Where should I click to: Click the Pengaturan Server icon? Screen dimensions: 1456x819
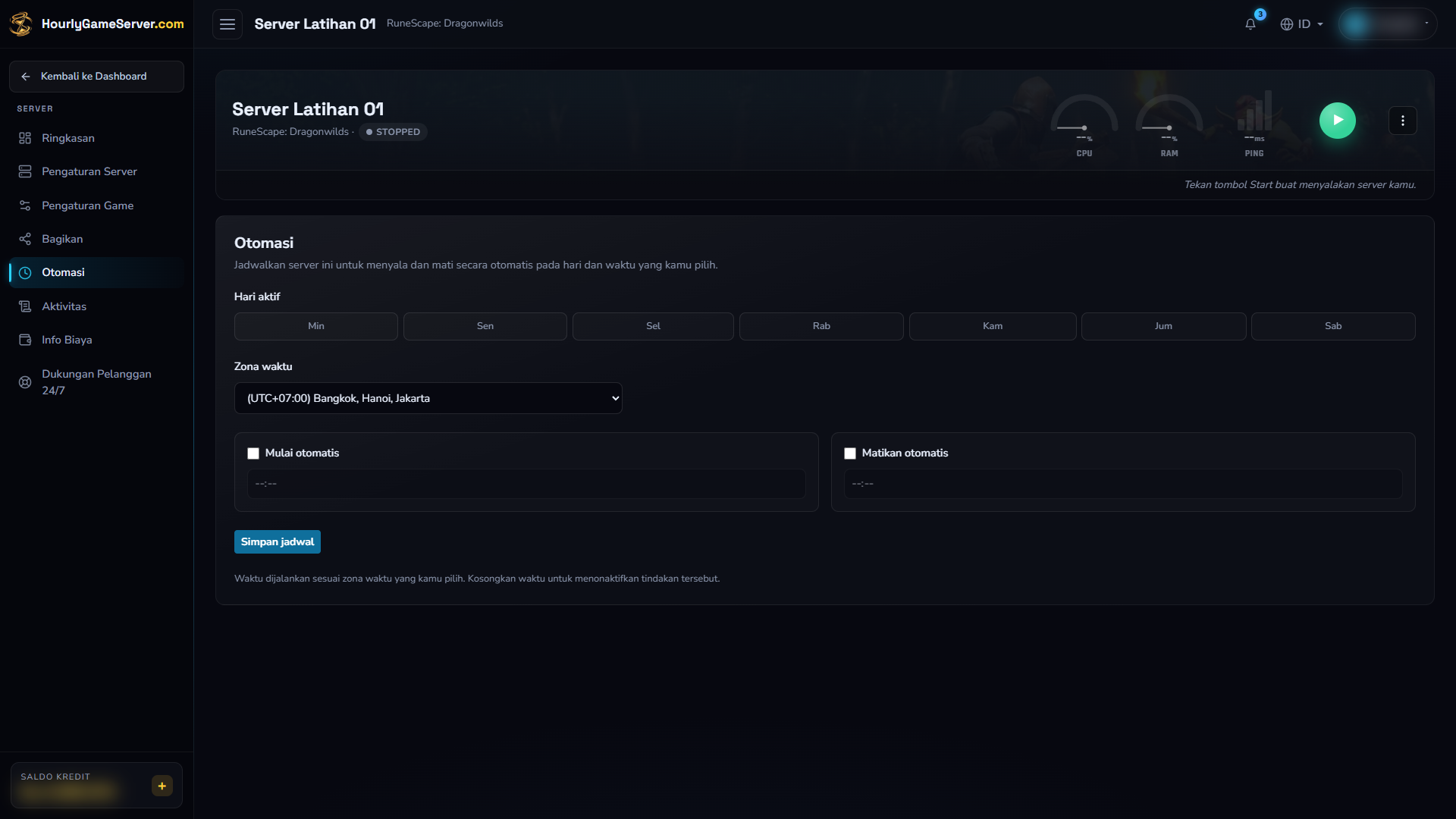point(25,171)
